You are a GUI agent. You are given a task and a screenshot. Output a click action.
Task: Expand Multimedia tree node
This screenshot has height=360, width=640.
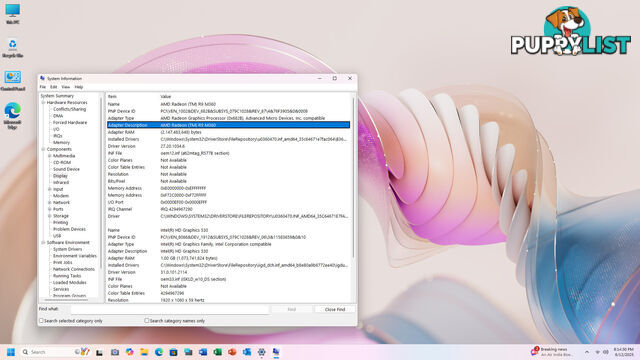[50, 156]
